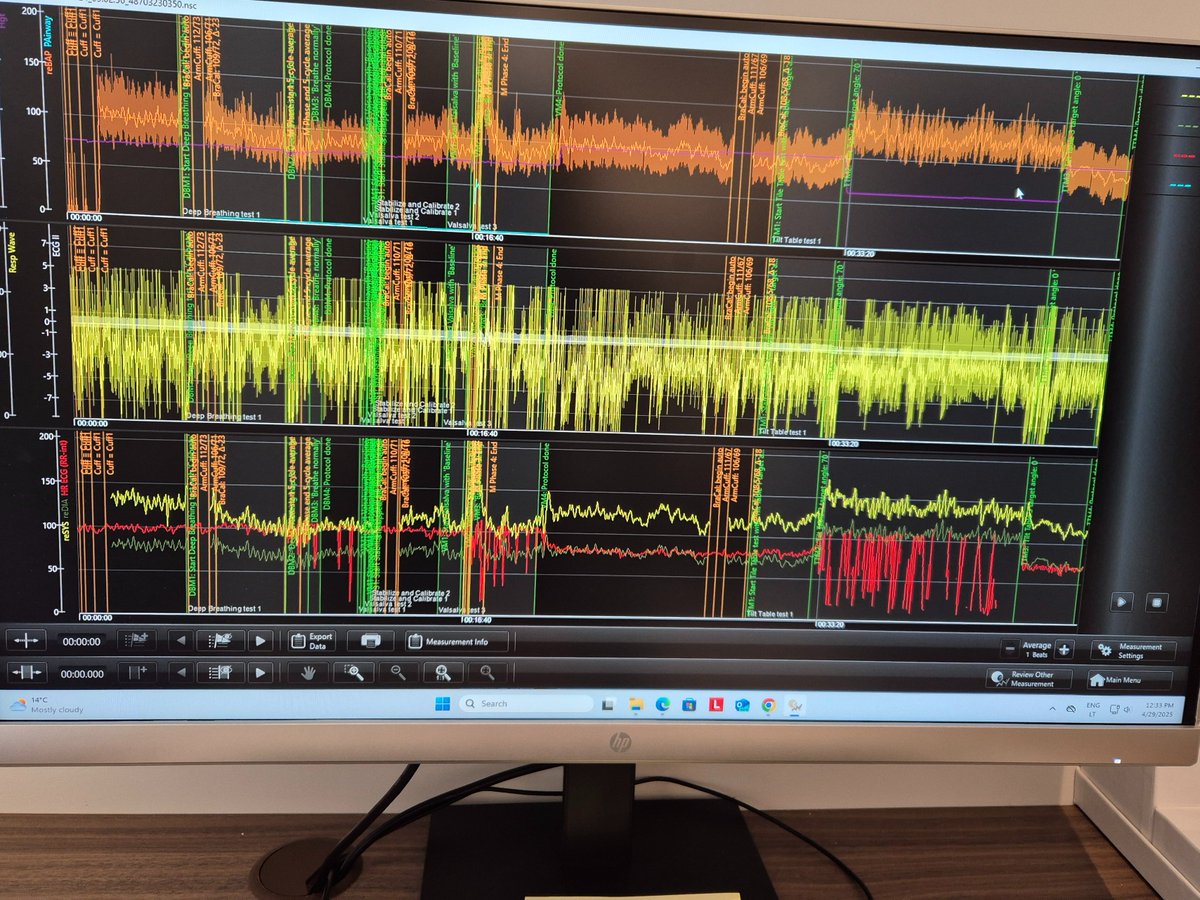Screen dimensions: 1200x900
Task: Go to next event marker
Action: point(260,640)
